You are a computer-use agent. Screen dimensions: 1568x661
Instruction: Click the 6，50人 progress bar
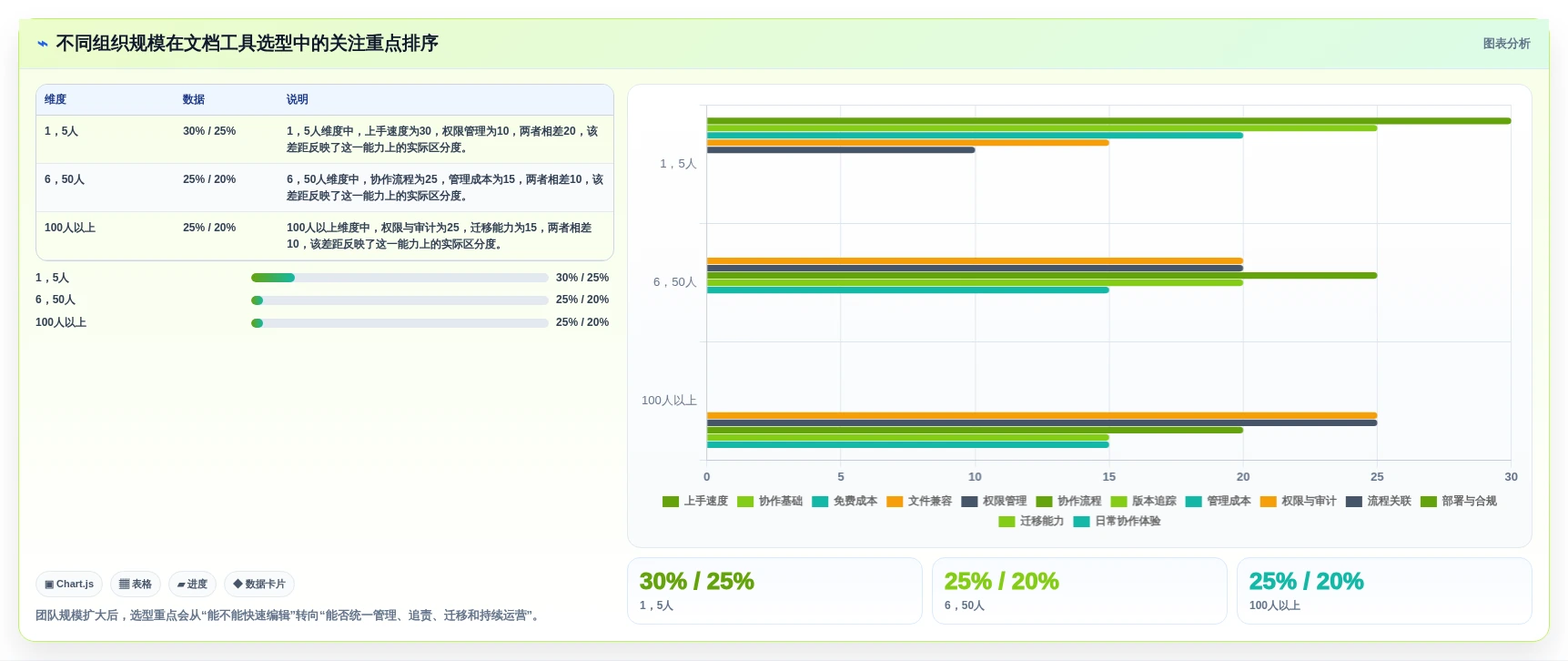[400, 300]
